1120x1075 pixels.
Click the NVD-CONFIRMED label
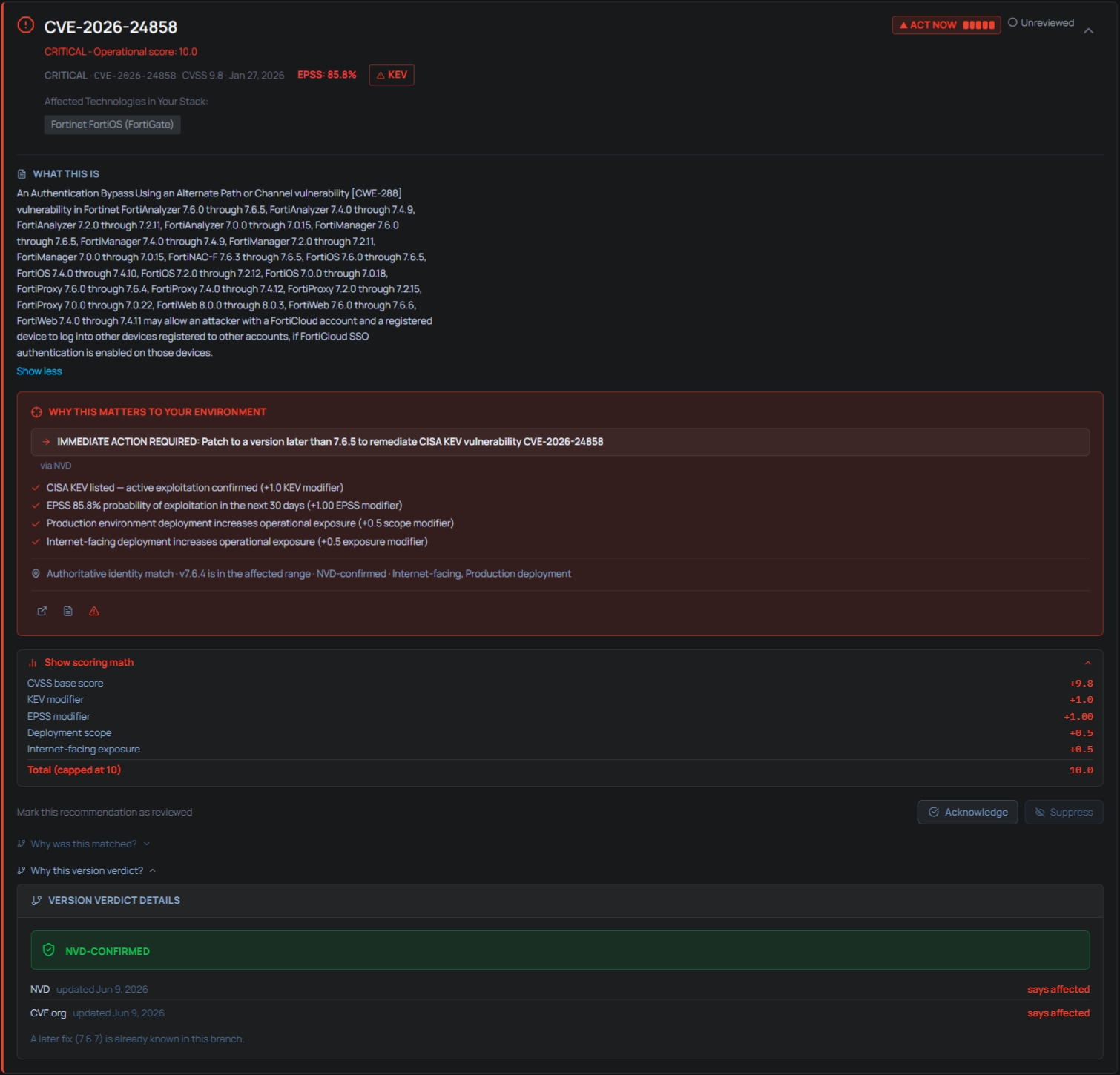click(108, 951)
